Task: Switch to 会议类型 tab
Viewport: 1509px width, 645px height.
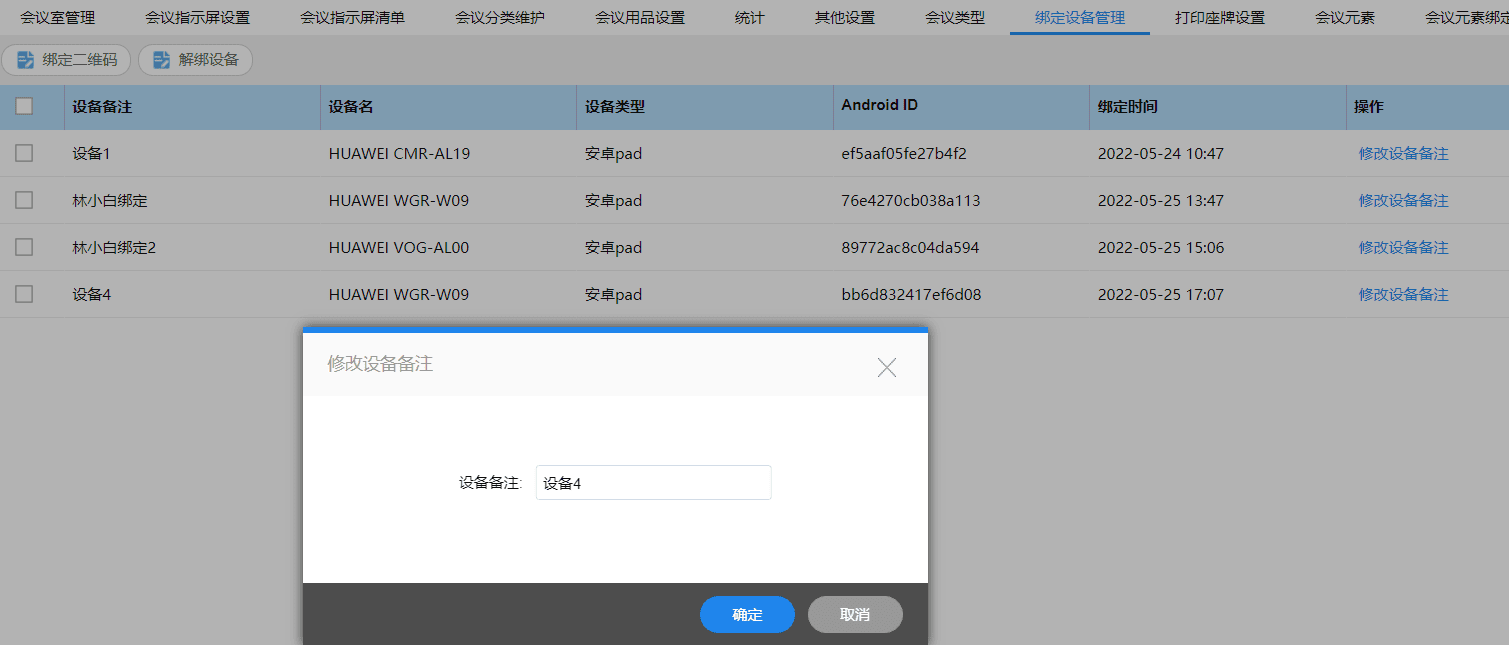Action: point(955,17)
